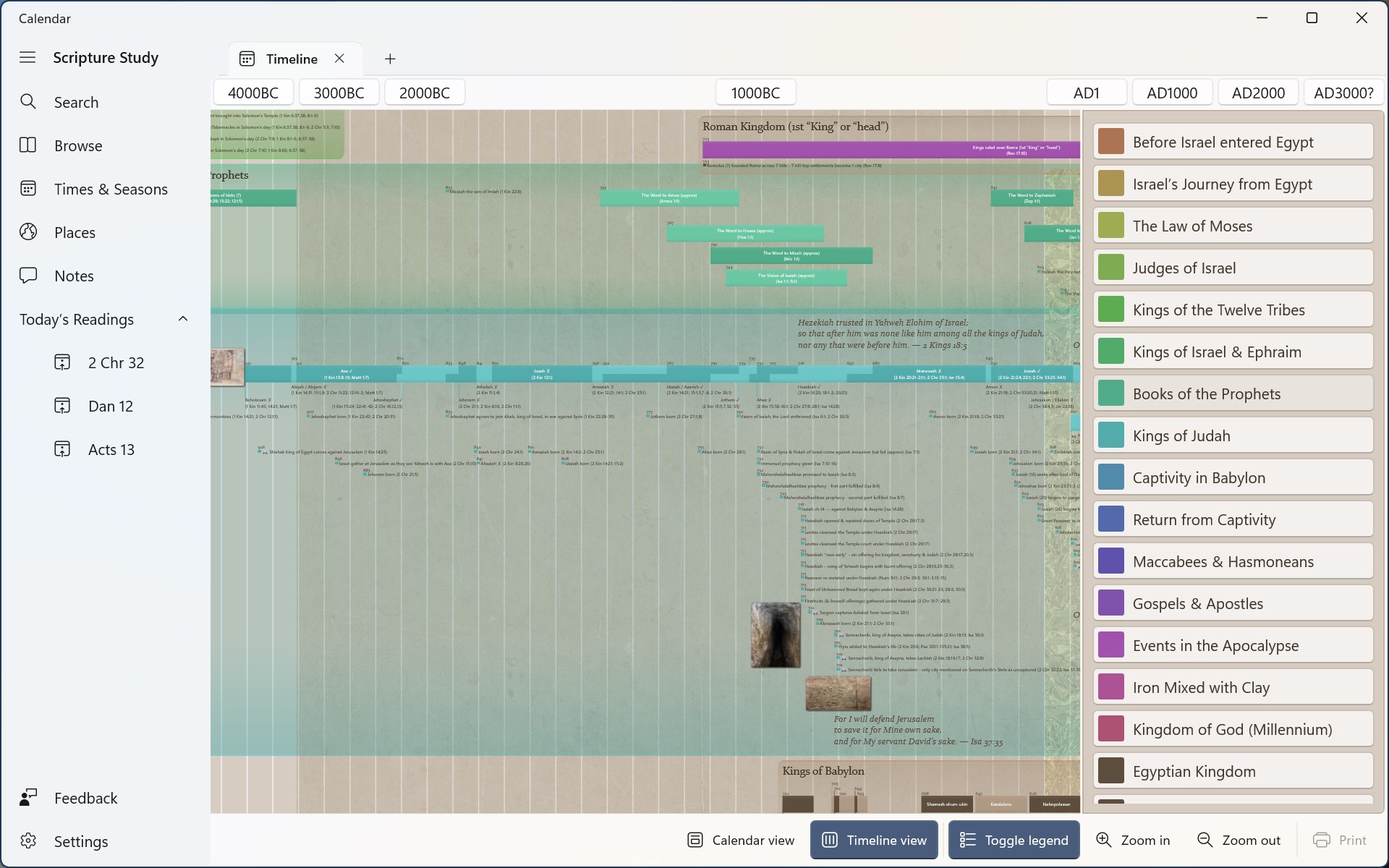Viewport: 1389px width, 868px height.
Task: Click the Zoom out magnifier icon
Action: (x=1205, y=840)
